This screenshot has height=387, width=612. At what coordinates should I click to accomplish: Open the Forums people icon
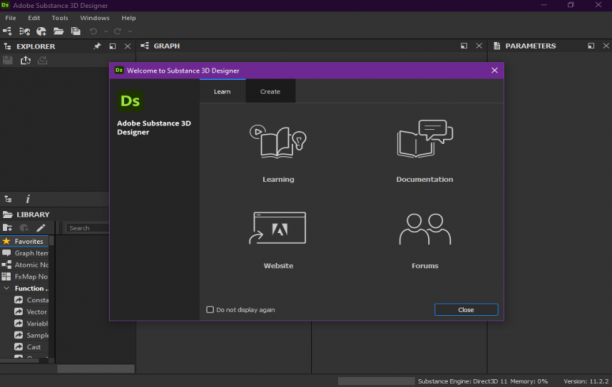click(425, 229)
